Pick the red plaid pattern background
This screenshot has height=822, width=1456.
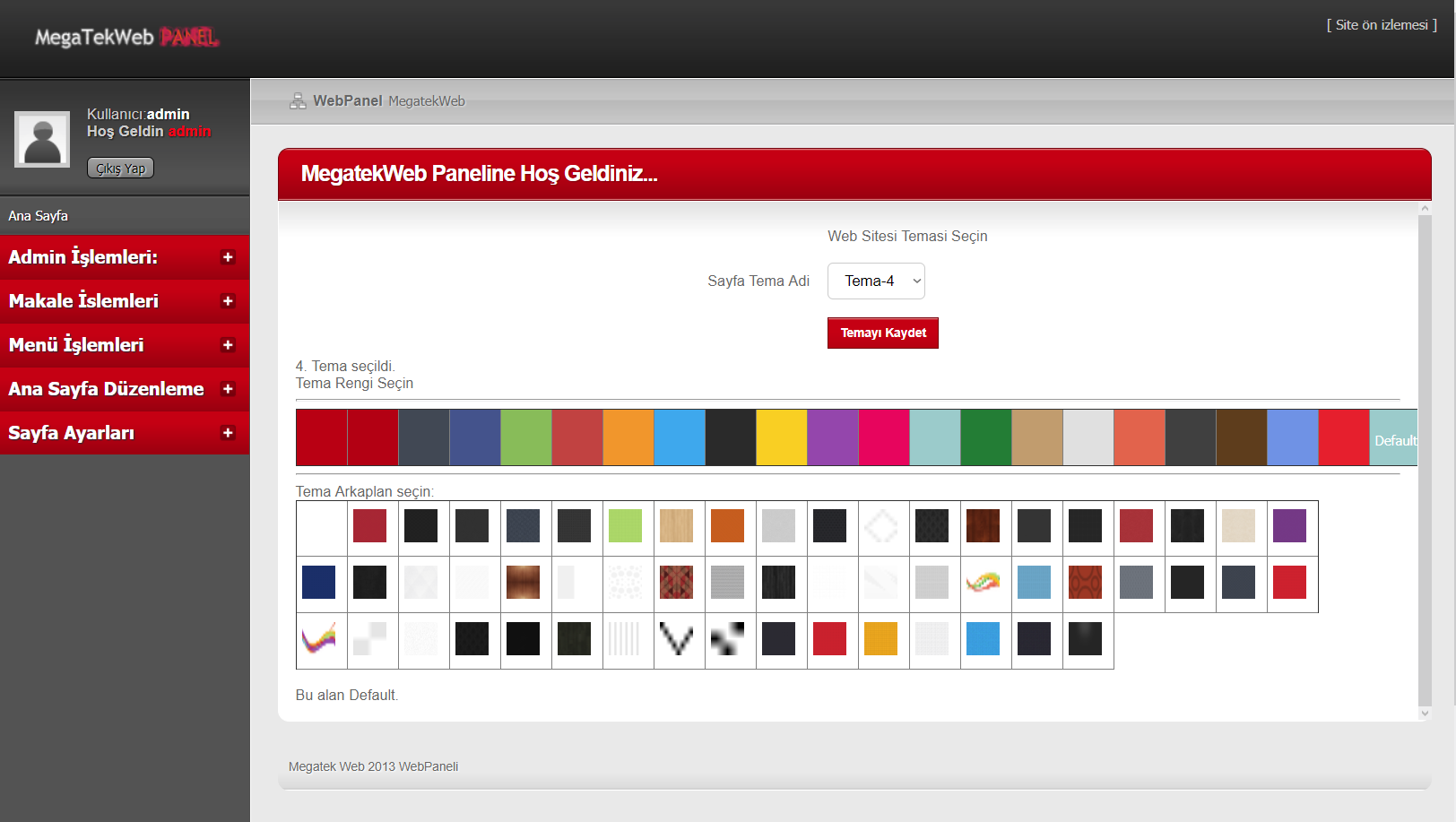click(676, 583)
